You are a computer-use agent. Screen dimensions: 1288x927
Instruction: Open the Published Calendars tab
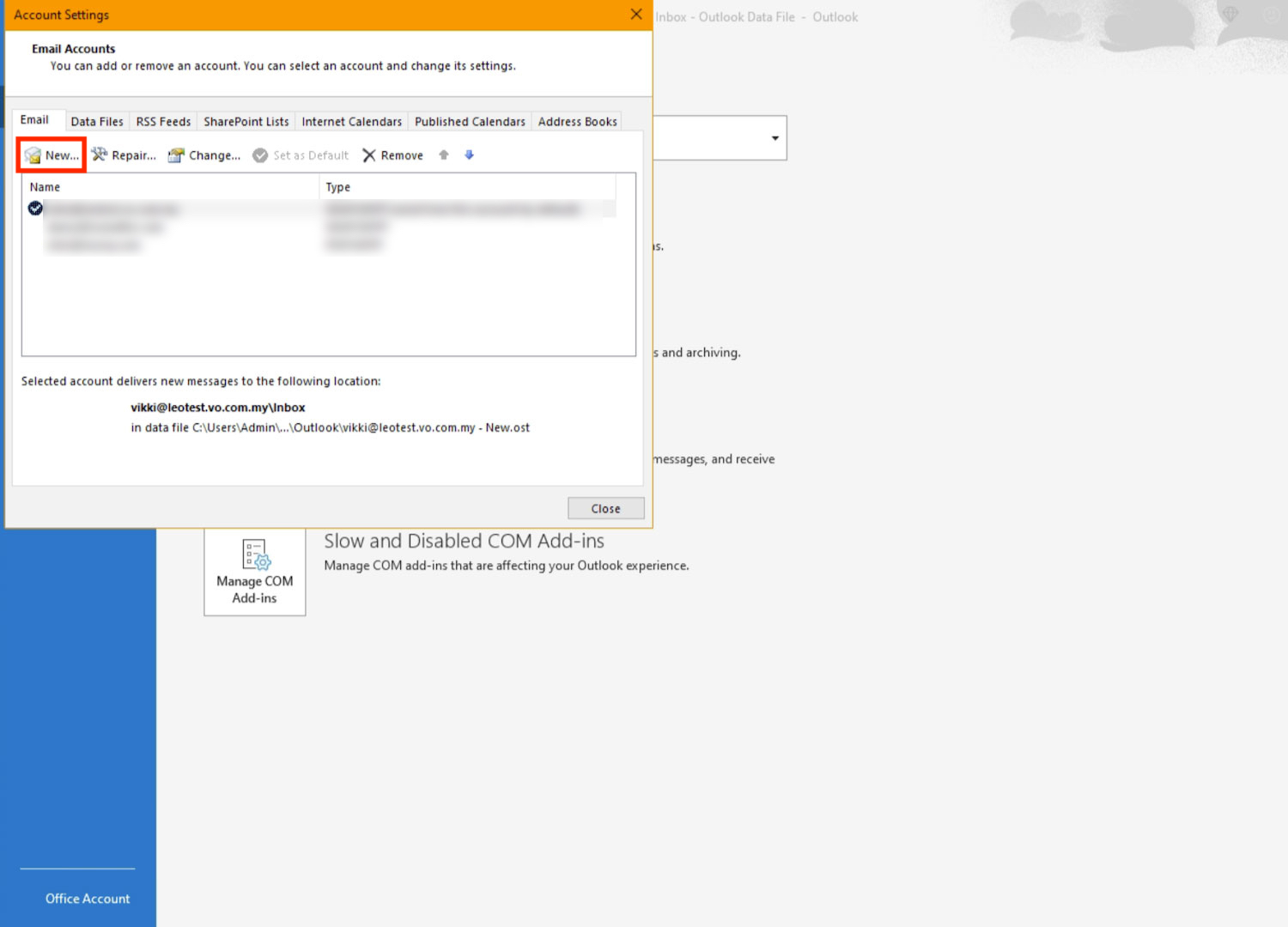470,122
